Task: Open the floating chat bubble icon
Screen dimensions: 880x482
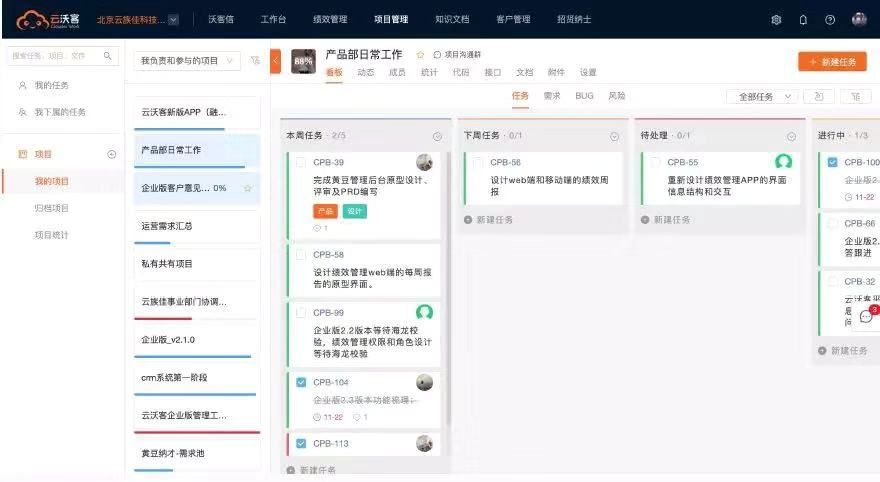Action: click(x=866, y=317)
